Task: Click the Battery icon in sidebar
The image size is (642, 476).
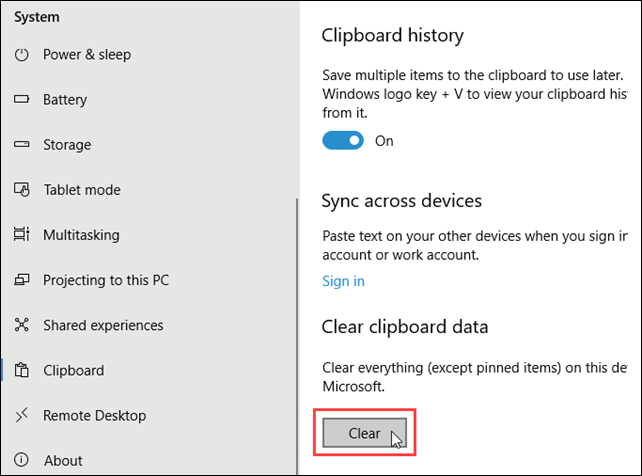Action: [22, 99]
